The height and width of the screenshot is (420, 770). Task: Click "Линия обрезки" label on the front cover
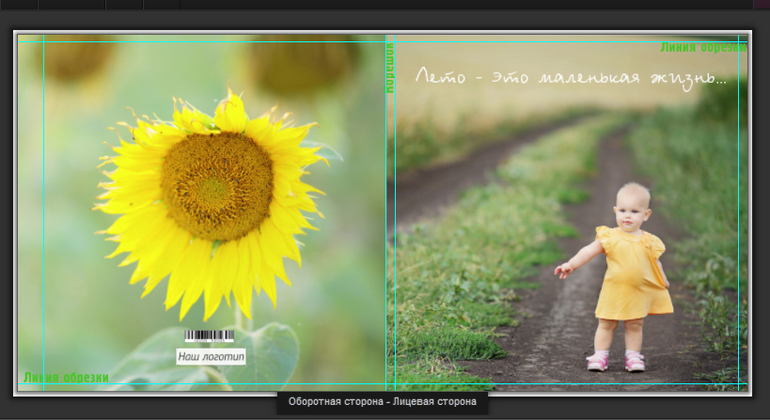coord(703,47)
